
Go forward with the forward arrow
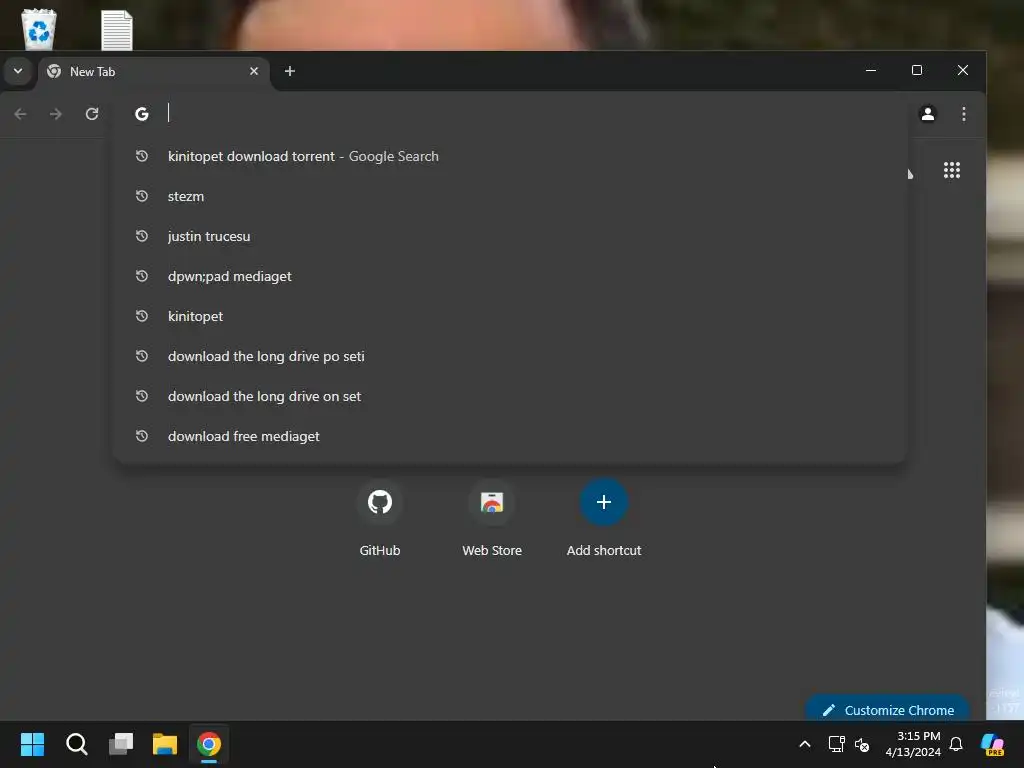click(x=56, y=114)
